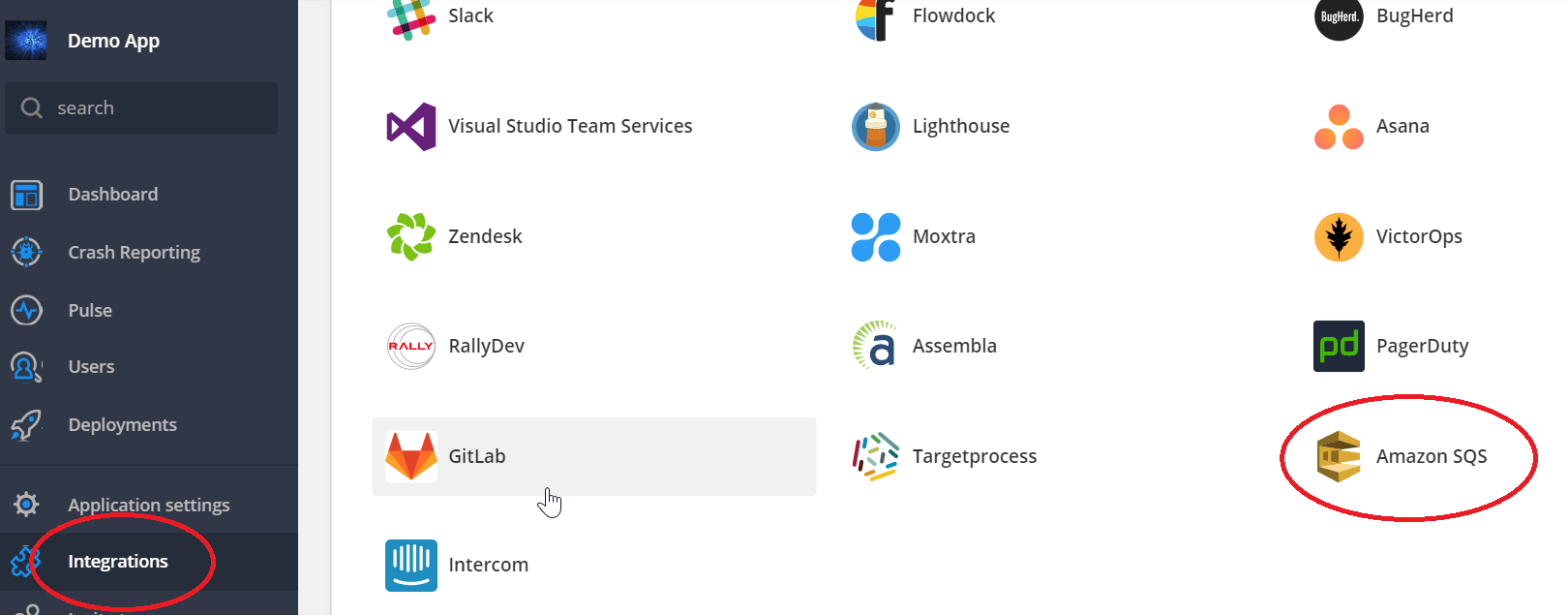Click the Amazon SQS integration icon
This screenshot has width=1568, height=615.
(1339, 456)
